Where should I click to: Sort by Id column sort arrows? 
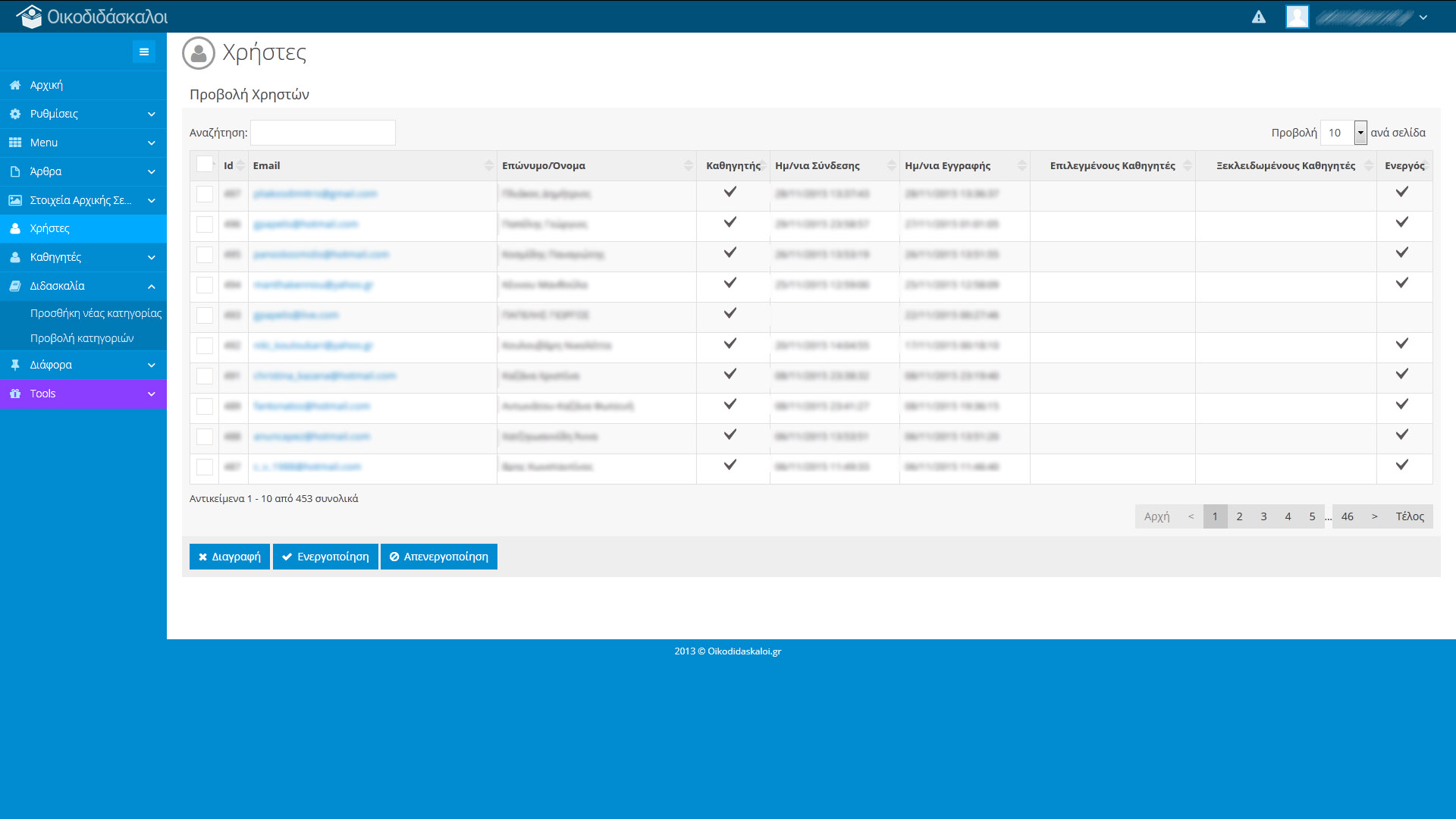point(240,165)
